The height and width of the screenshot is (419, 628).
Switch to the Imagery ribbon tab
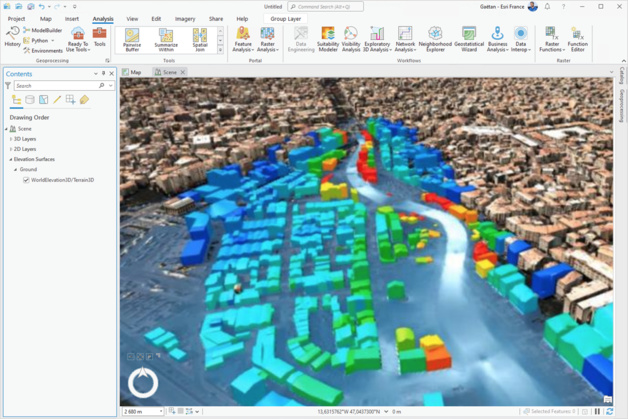pos(185,19)
